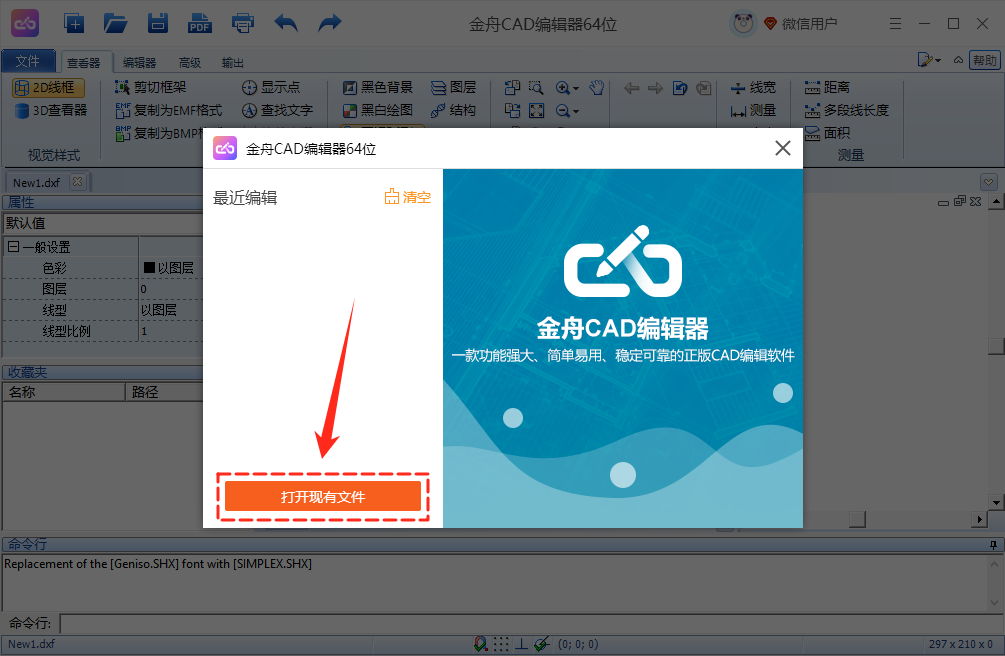Select 多段线长度 measurement
The height and width of the screenshot is (656, 1005).
point(847,110)
